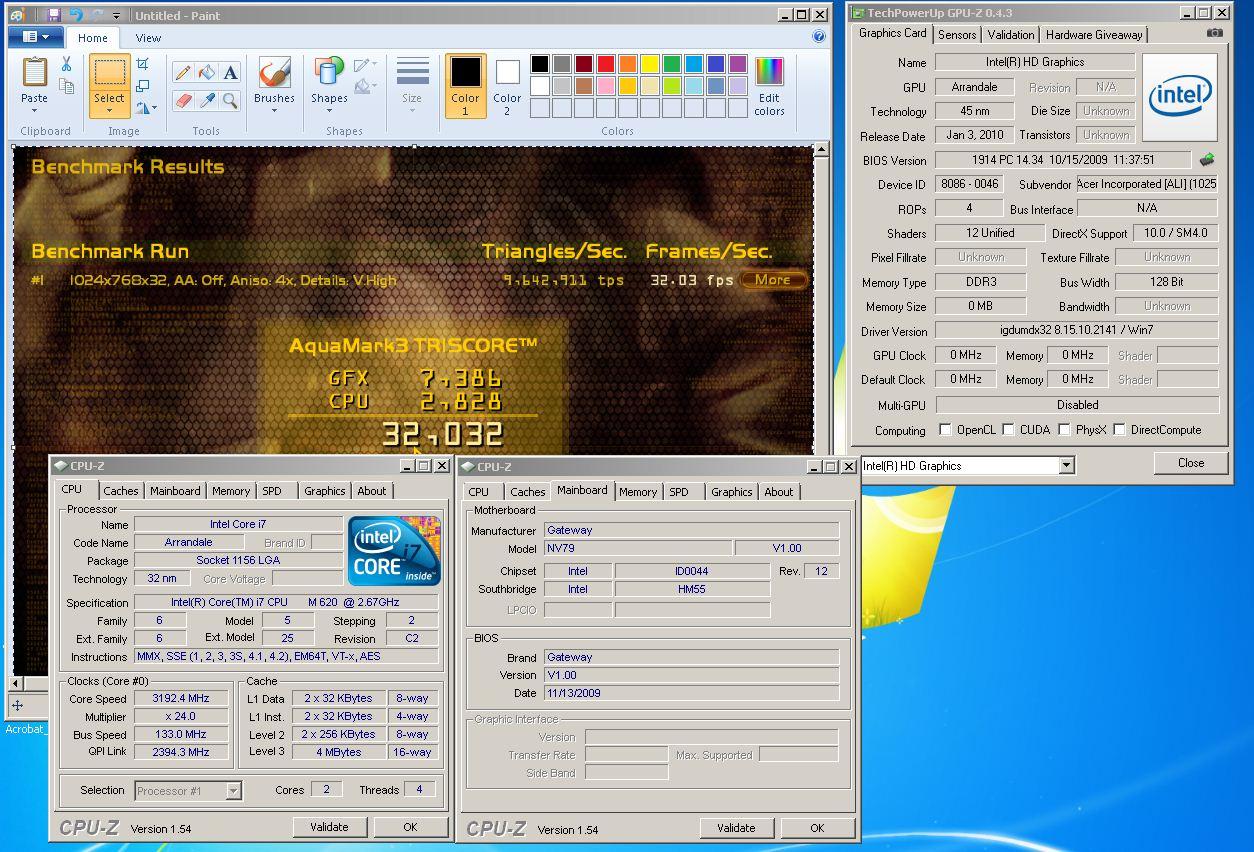This screenshot has height=852, width=1254.
Task: Open the SPD tab in left CPU-Z window
Action: pos(272,491)
